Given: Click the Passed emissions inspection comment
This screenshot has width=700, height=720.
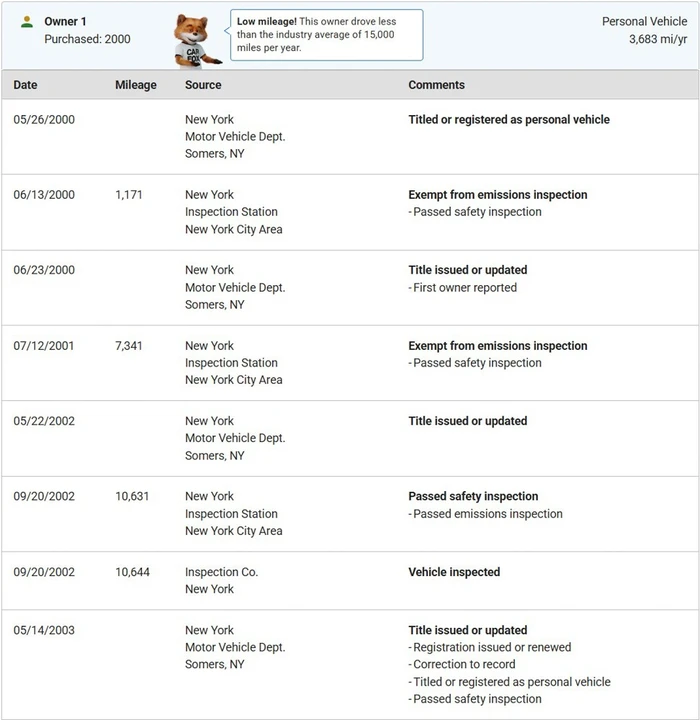Looking at the screenshot, I should click(x=485, y=514).
